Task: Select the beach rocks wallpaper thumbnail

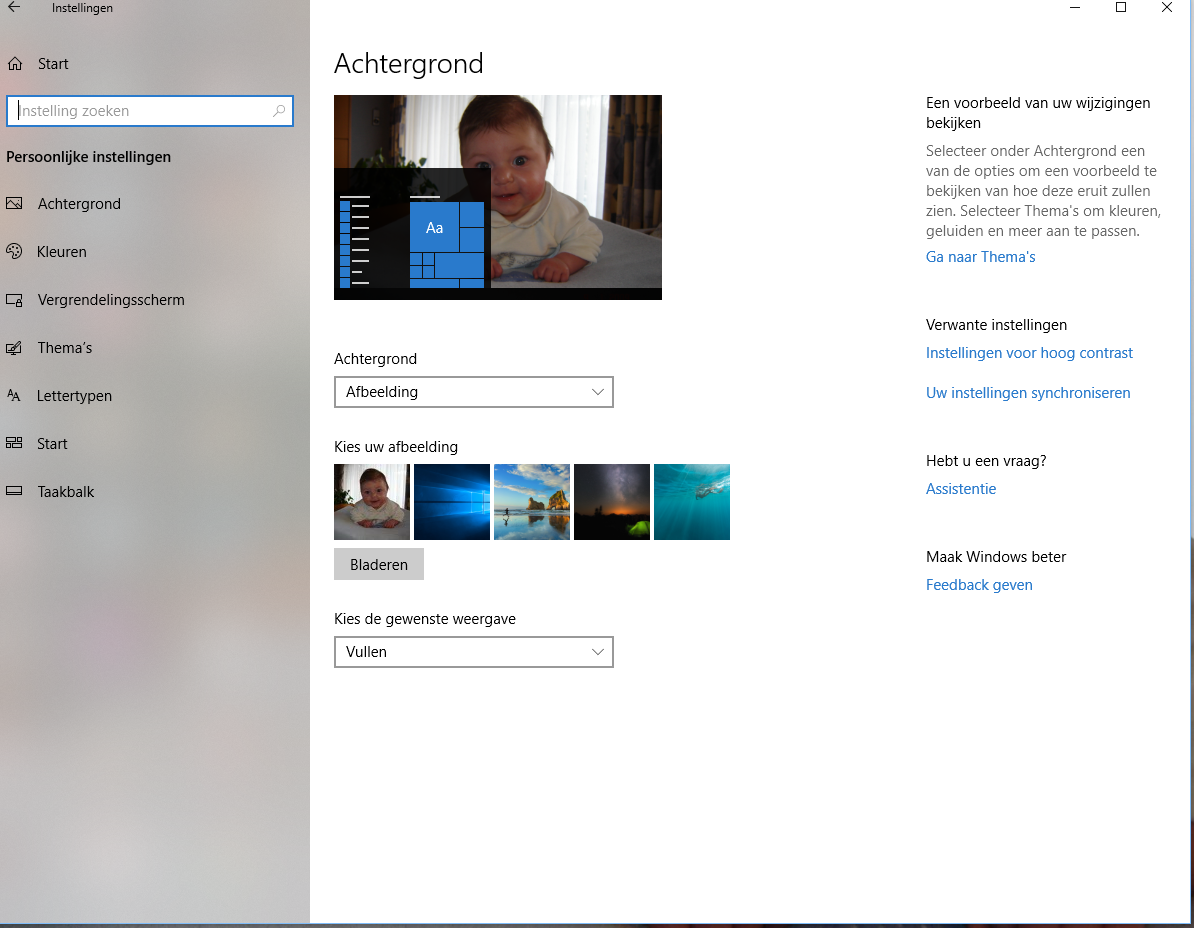Action: tap(532, 502)
